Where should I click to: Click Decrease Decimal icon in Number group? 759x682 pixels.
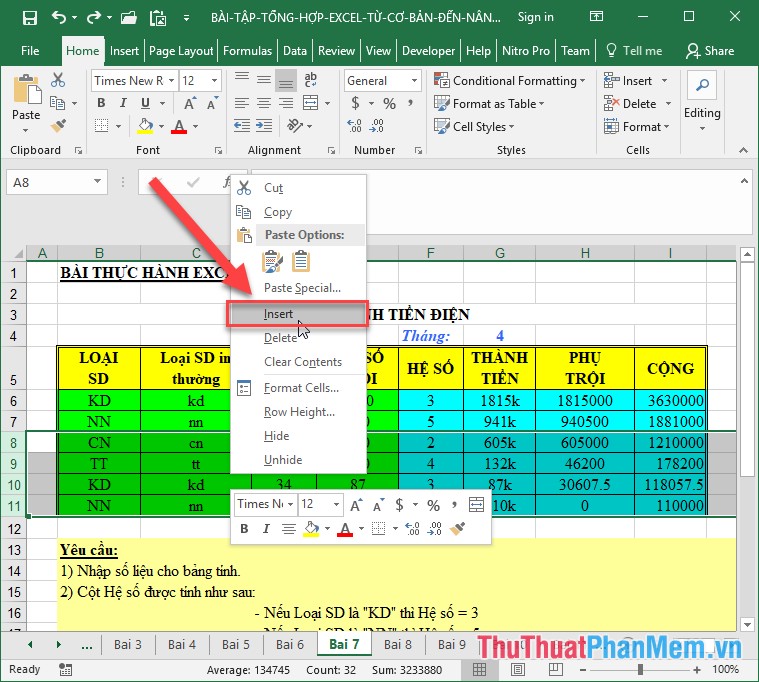(376, 126)
